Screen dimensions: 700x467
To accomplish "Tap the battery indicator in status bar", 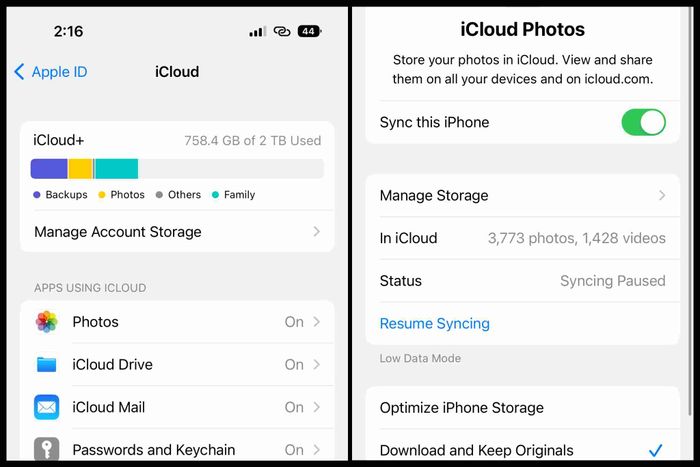I will point(309,31).
